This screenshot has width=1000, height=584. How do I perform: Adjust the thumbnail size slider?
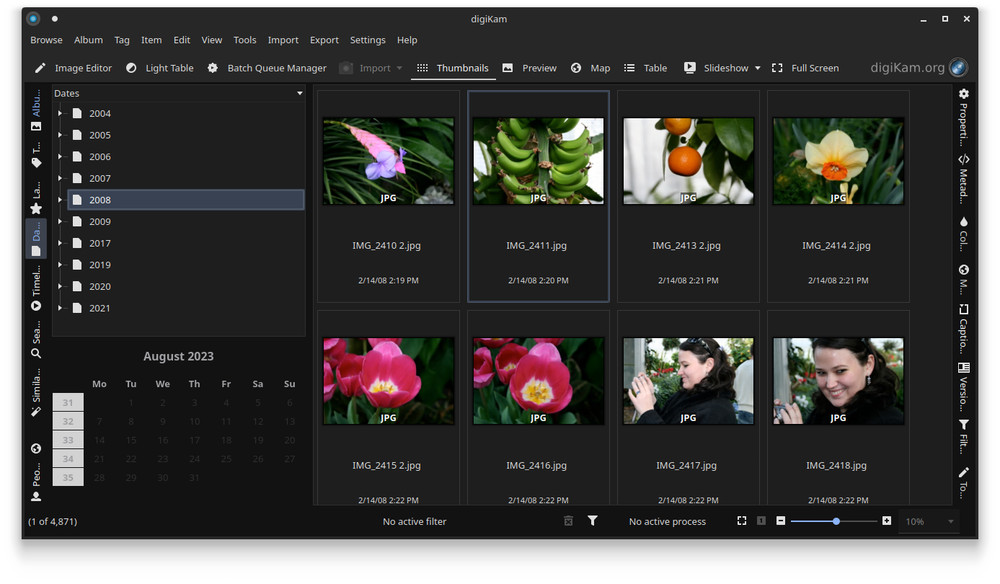point(836,521)
